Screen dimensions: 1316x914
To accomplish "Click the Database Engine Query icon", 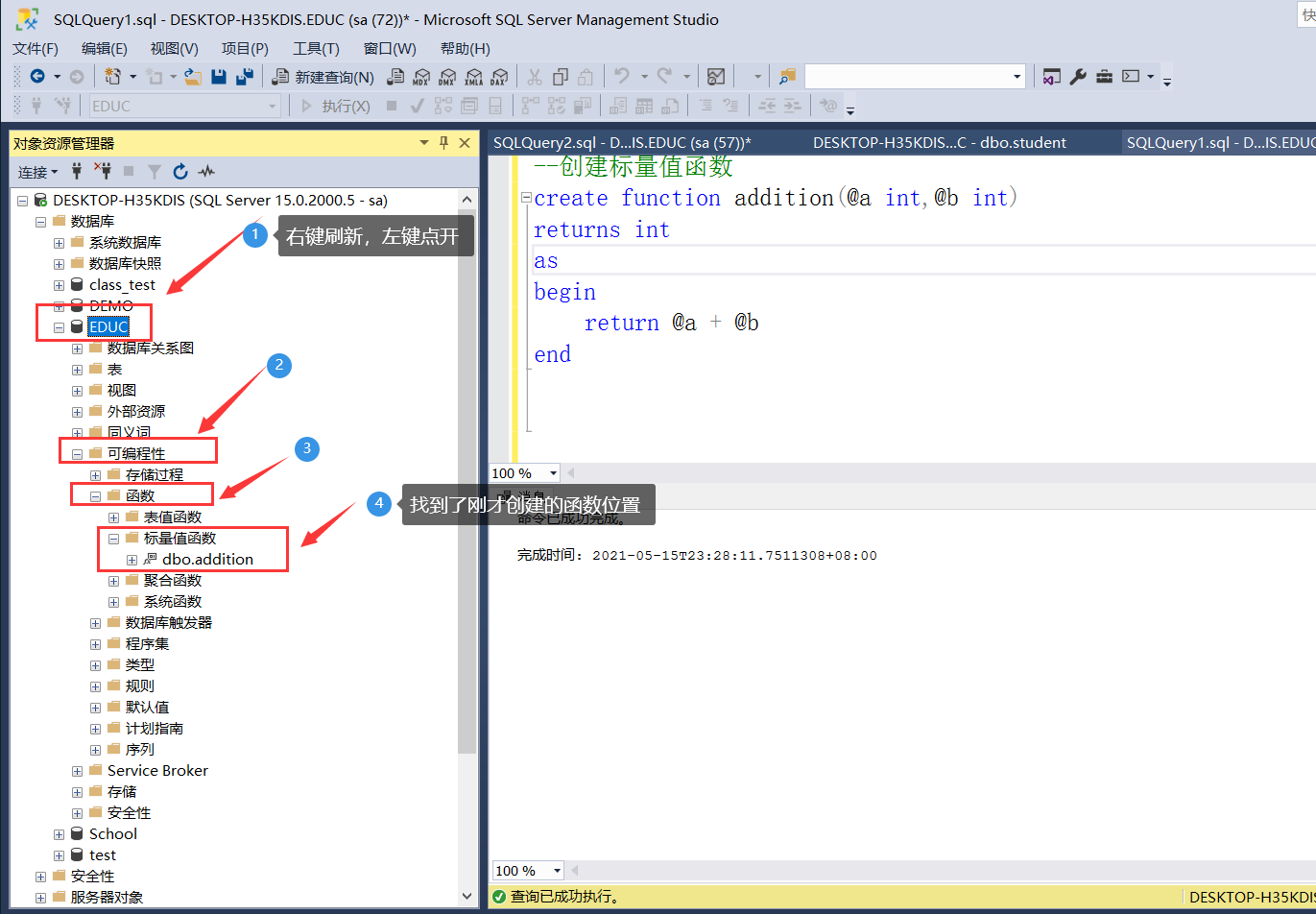I will (395, 77).
